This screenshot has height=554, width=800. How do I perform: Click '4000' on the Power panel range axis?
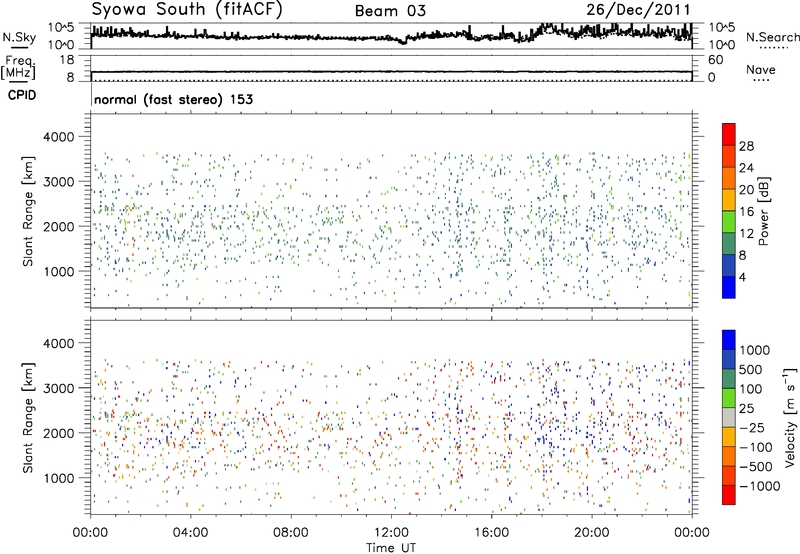(58, 137)
